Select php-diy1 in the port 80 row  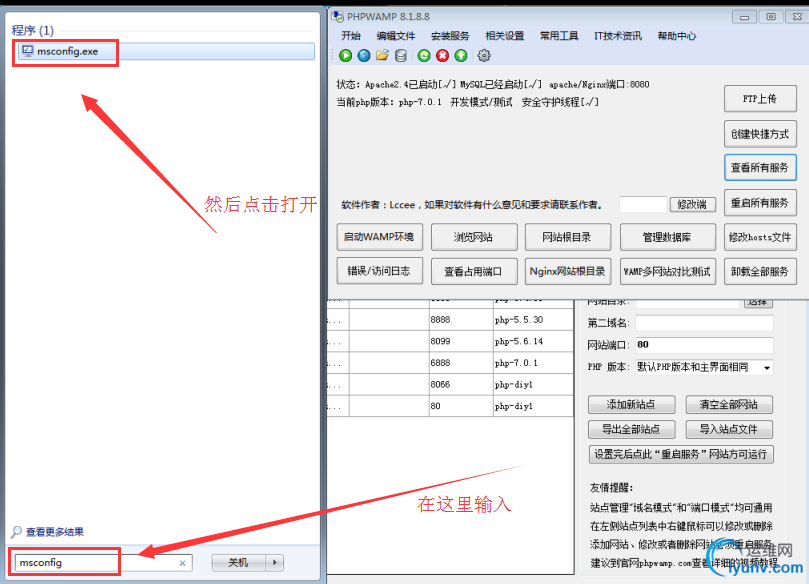[533, 406]
